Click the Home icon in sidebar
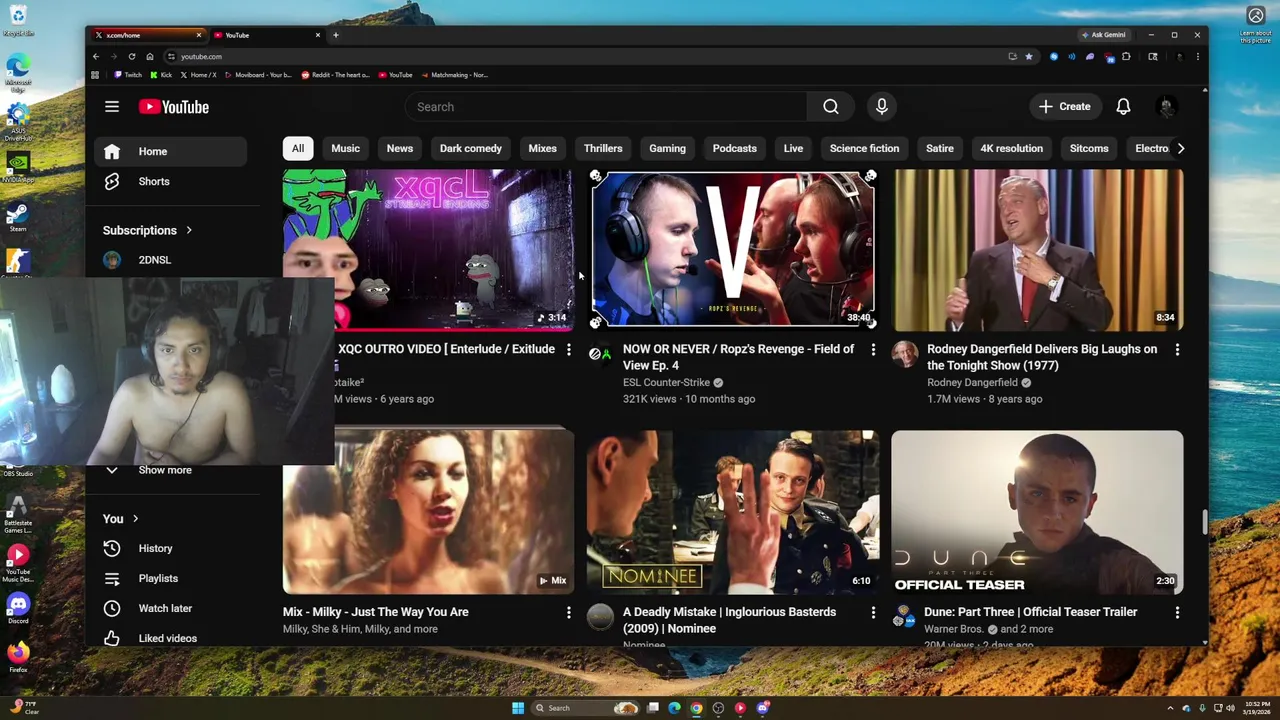1280x720 pixels. [112, 151]
